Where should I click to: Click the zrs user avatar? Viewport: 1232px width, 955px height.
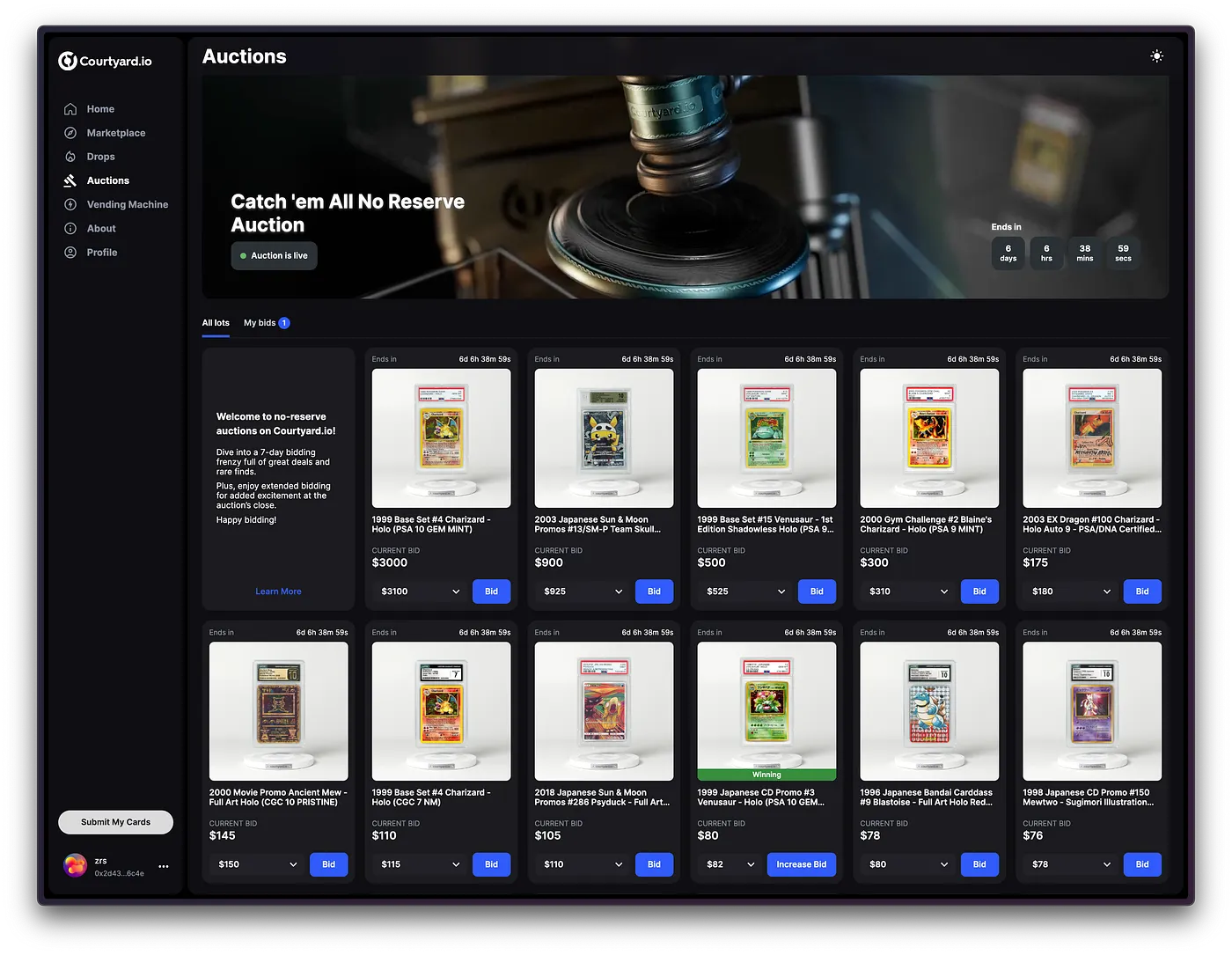point(76,865)
